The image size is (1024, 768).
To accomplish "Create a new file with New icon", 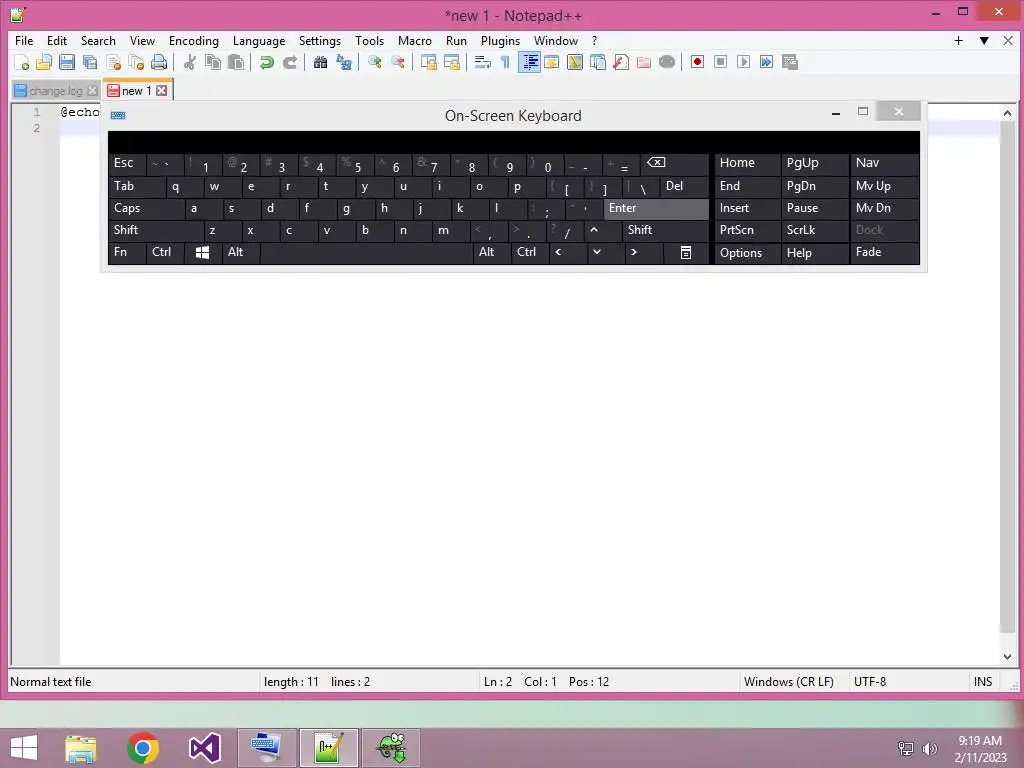I will pyautogui.click(x=22, y=62).
